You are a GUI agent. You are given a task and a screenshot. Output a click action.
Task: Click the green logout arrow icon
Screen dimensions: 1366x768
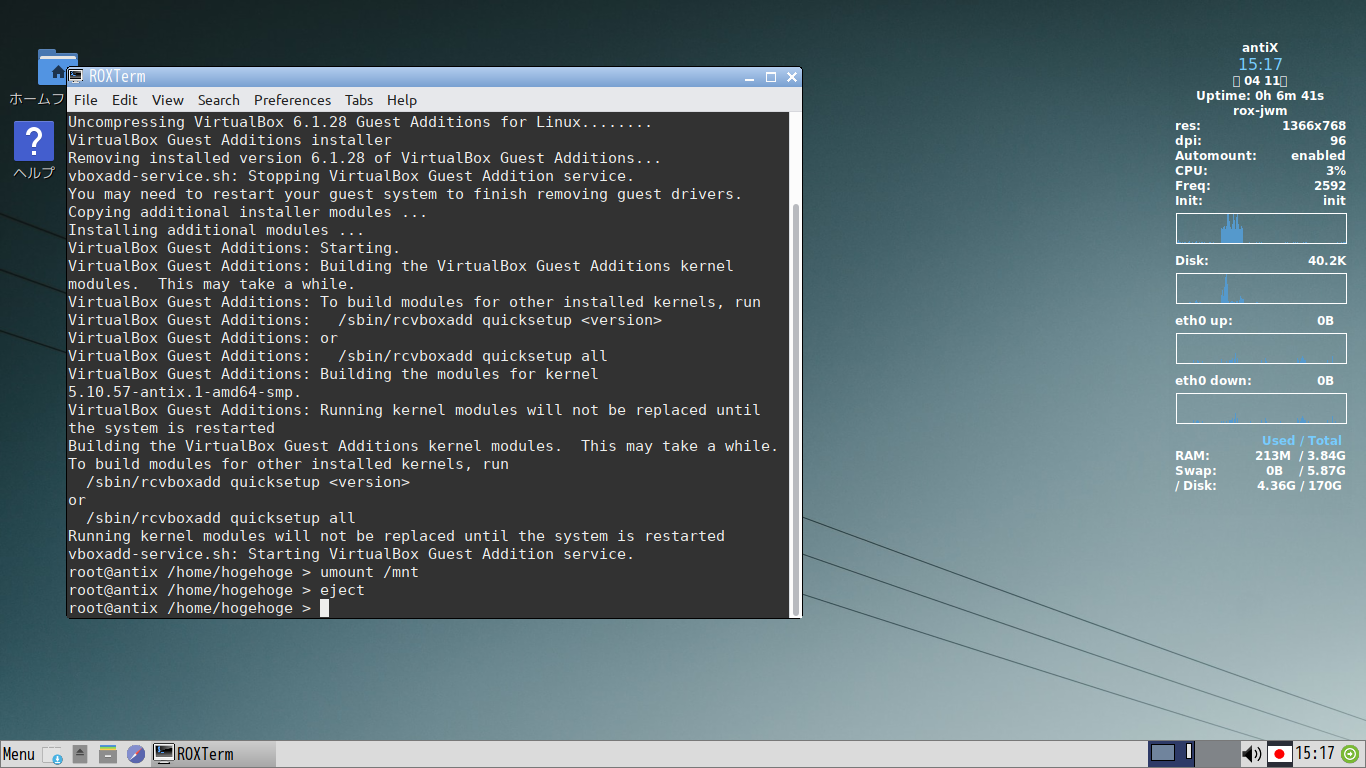coord(1350,754)
